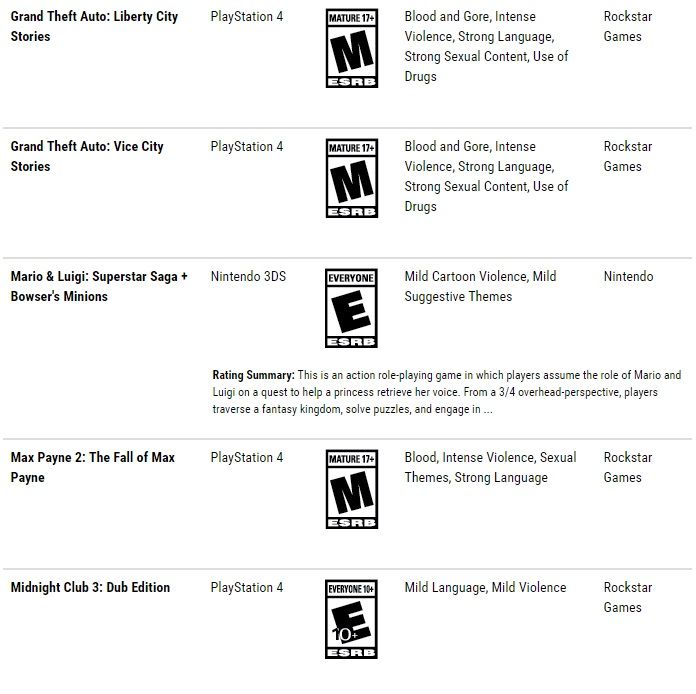Click the Mild Cartoon Violence, Mild Suggestive Themes descriptors
This screenshot has height=694, width=696.
(x=480, y=287)
